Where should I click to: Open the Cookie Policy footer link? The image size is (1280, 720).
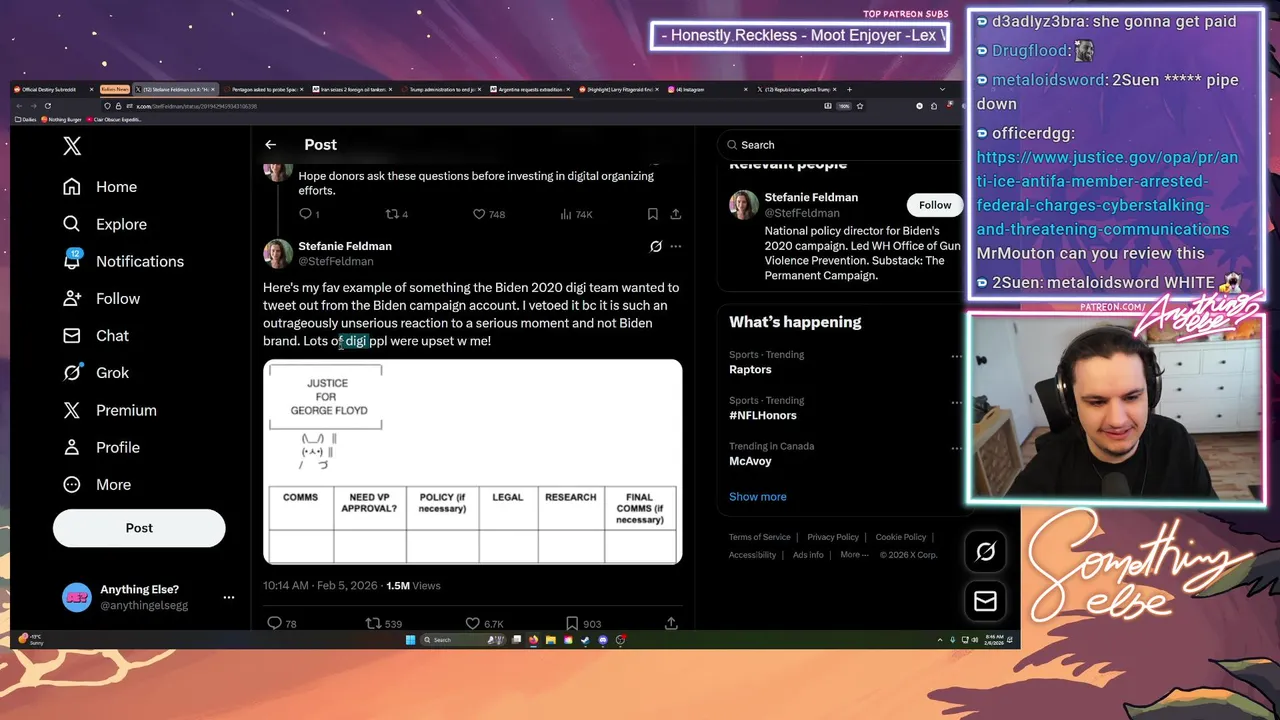(x=901, y=537)
